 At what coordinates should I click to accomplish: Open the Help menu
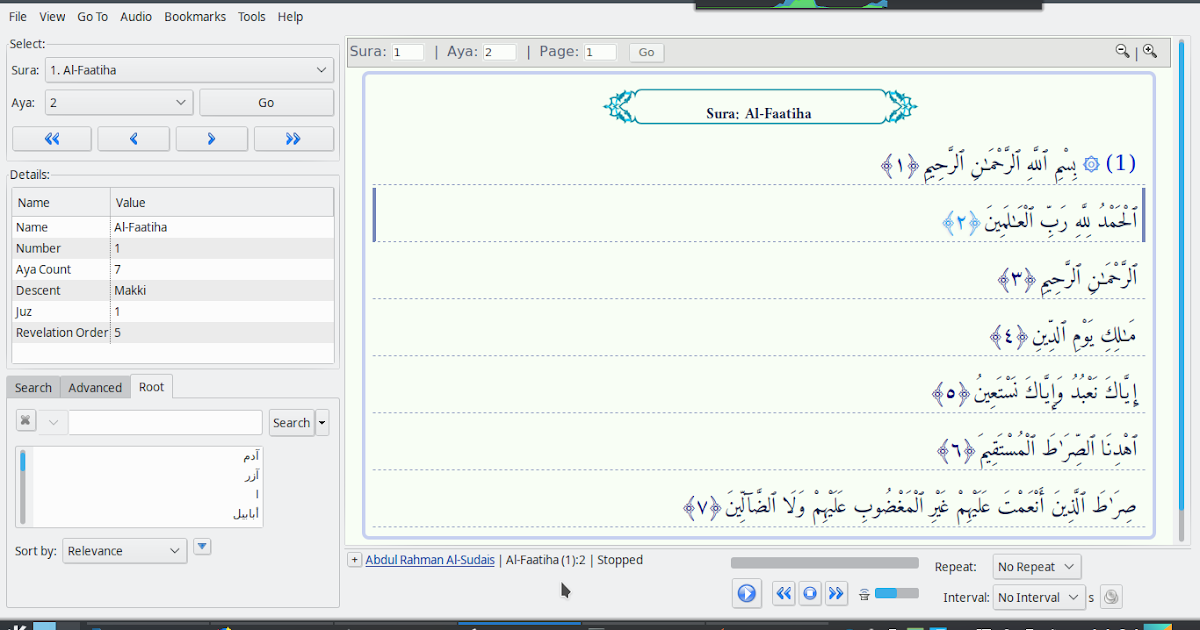pyautogui.click(x=290, y=16)
